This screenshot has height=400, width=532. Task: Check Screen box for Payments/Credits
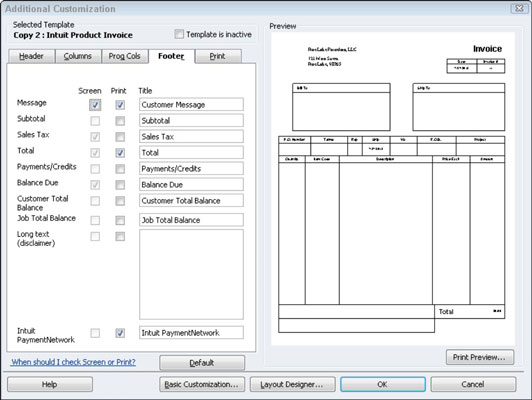point(95,169)
